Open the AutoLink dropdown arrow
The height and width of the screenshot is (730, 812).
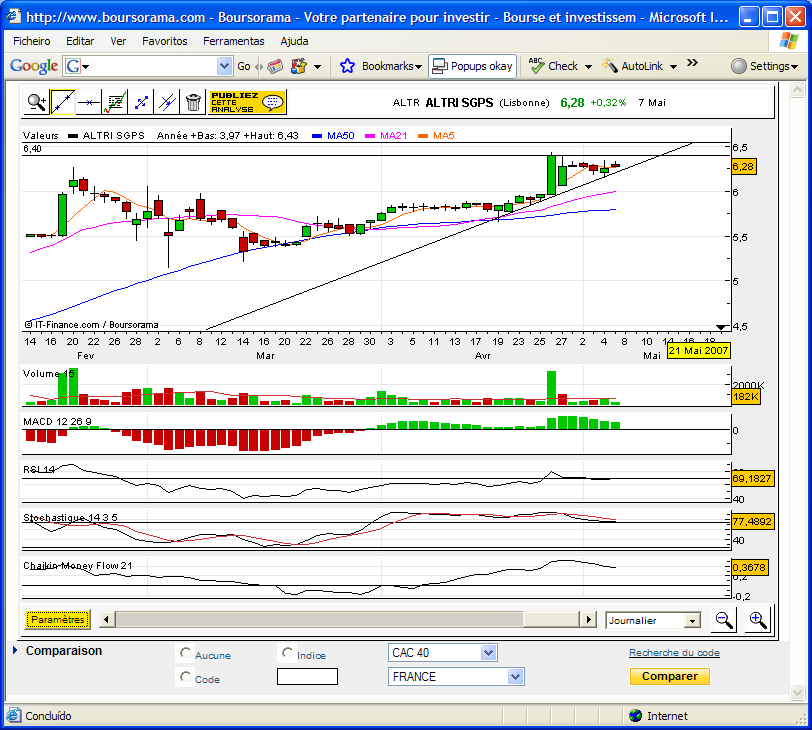673,67
